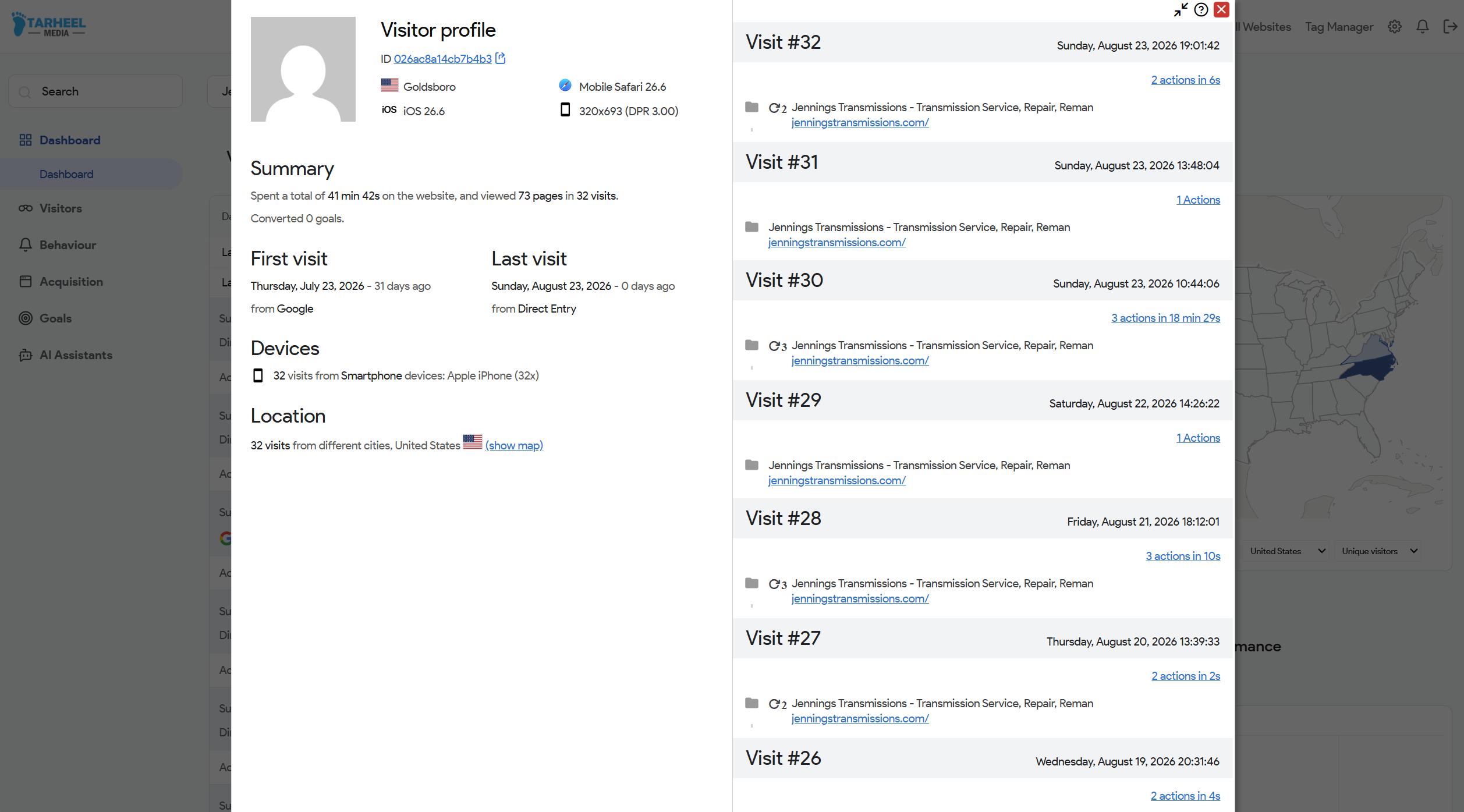Expand the Behaviour sidebar menu
1464x812 pixels.
(x=68, y=245)
